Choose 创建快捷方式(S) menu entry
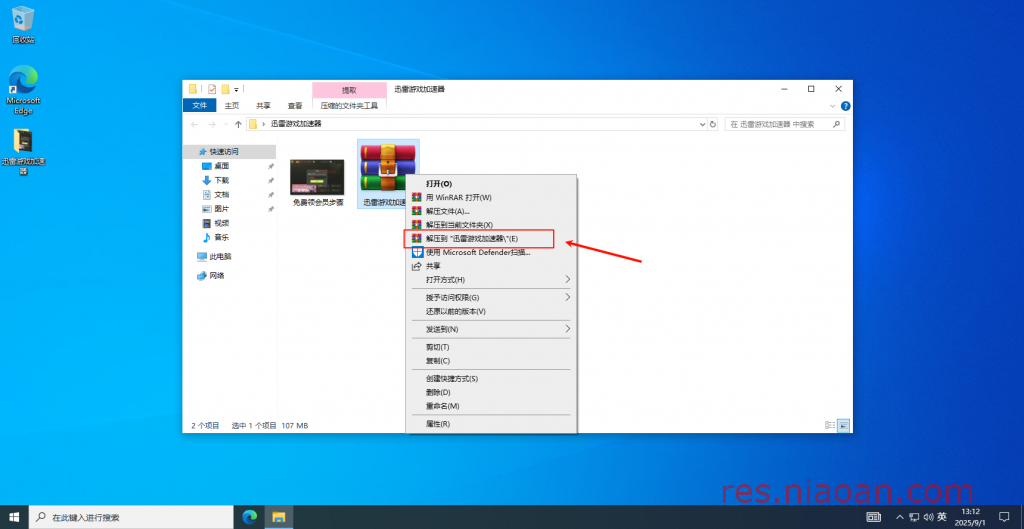 491,379
